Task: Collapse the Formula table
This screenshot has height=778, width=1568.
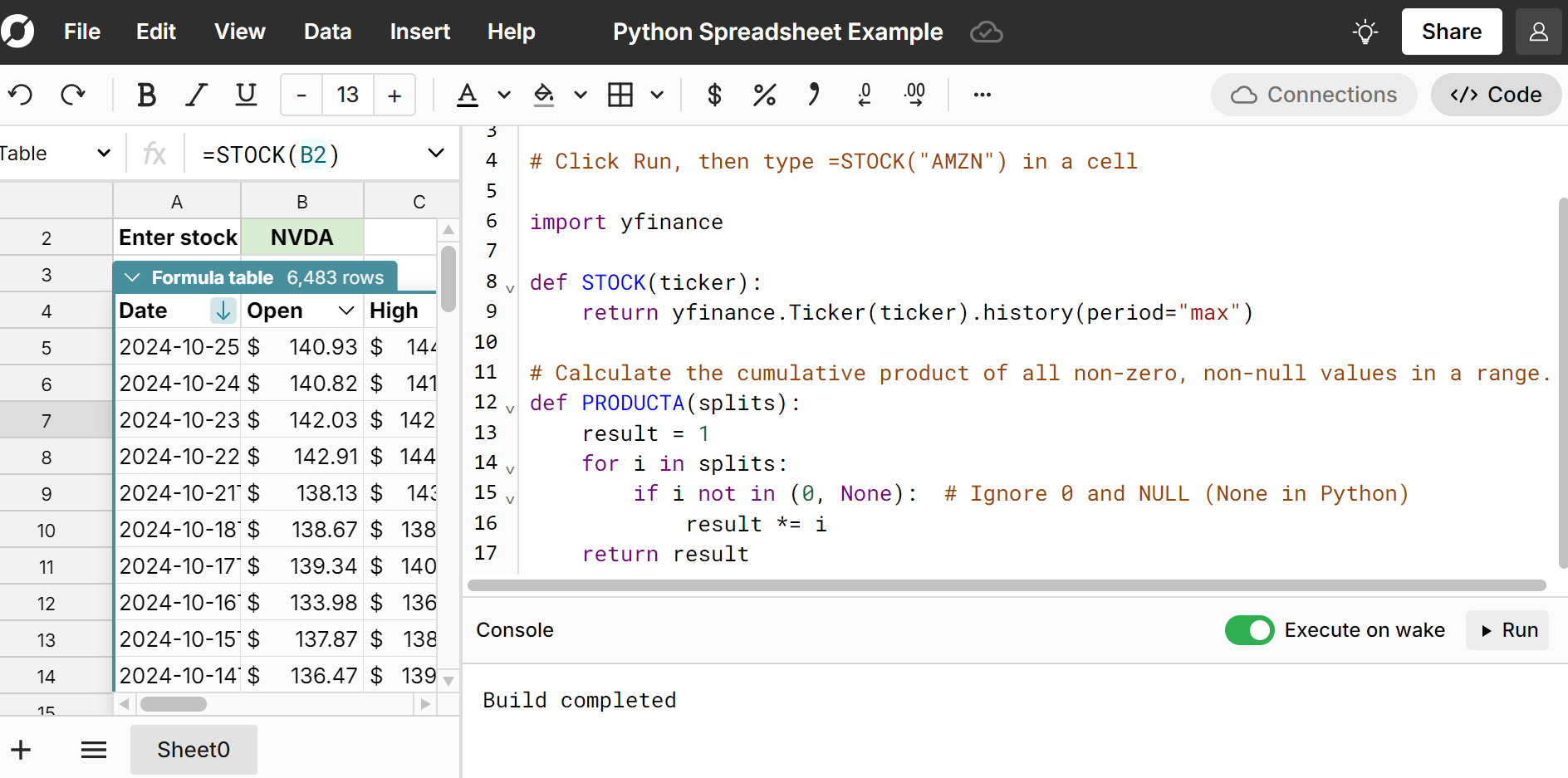Action: [133, 277]
